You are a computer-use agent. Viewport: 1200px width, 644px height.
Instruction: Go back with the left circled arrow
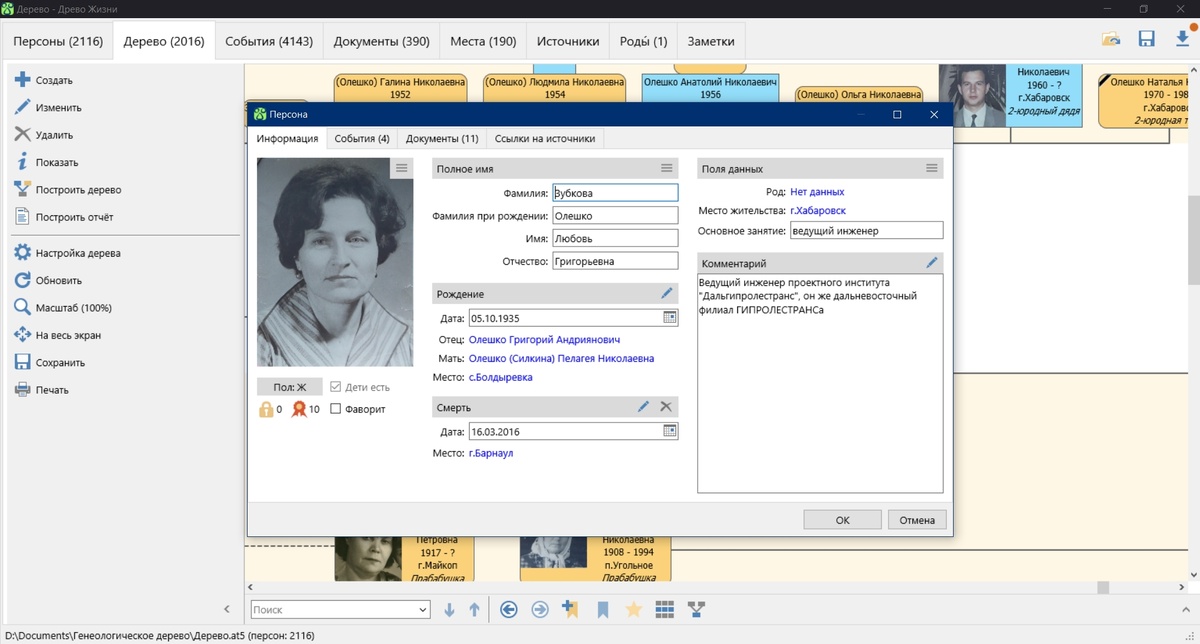(509, 609)
